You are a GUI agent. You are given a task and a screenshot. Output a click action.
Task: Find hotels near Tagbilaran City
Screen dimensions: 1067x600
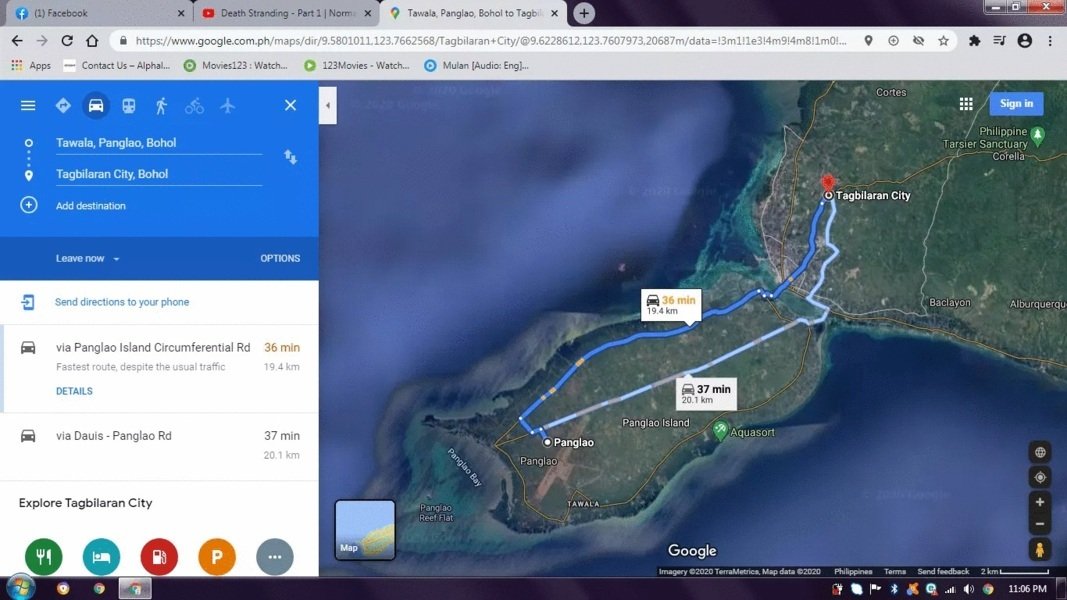pyautogui.click(x=101, y=557)
